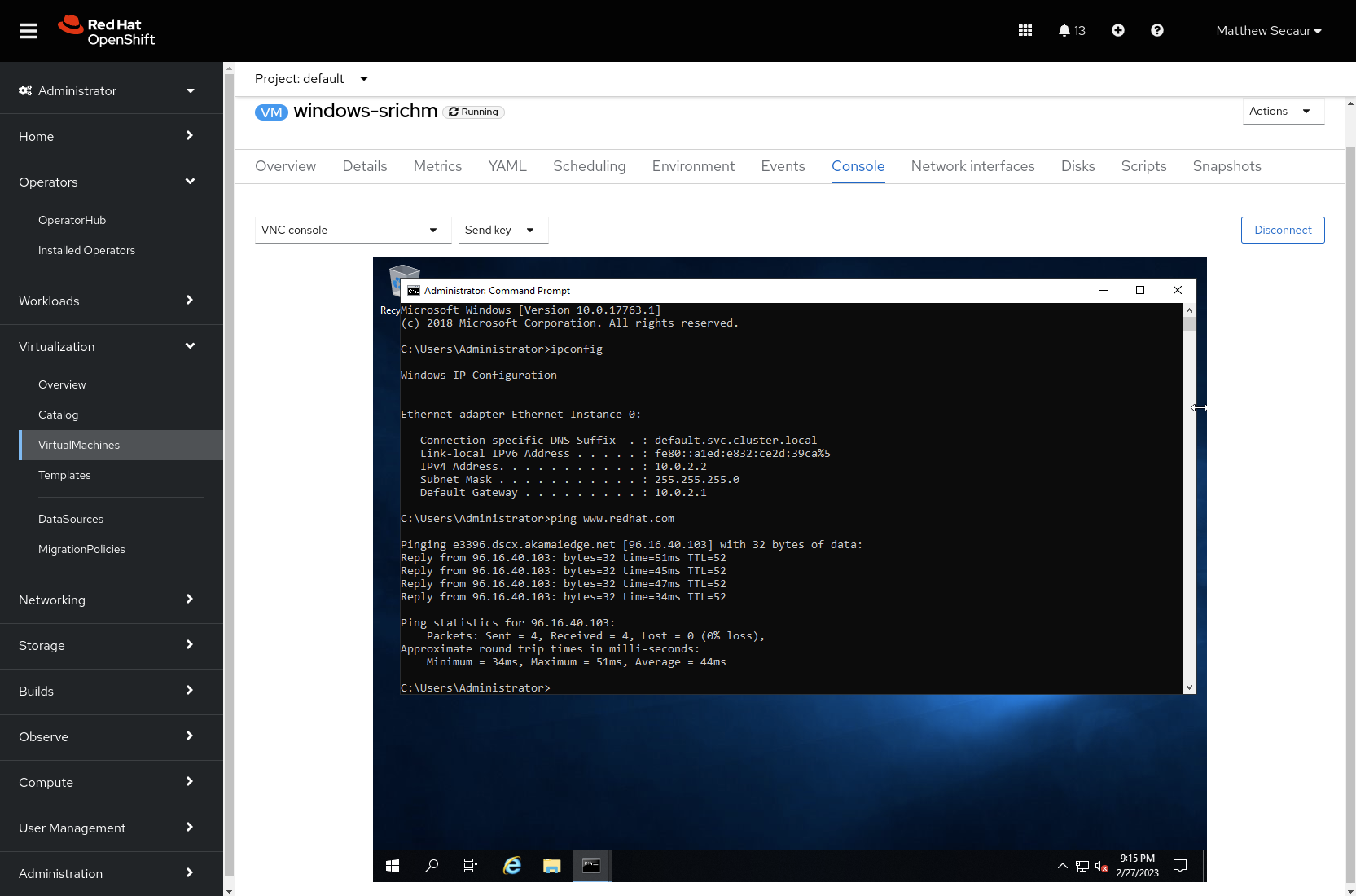Switch to the Scripts tab

tap(1143, 166)
